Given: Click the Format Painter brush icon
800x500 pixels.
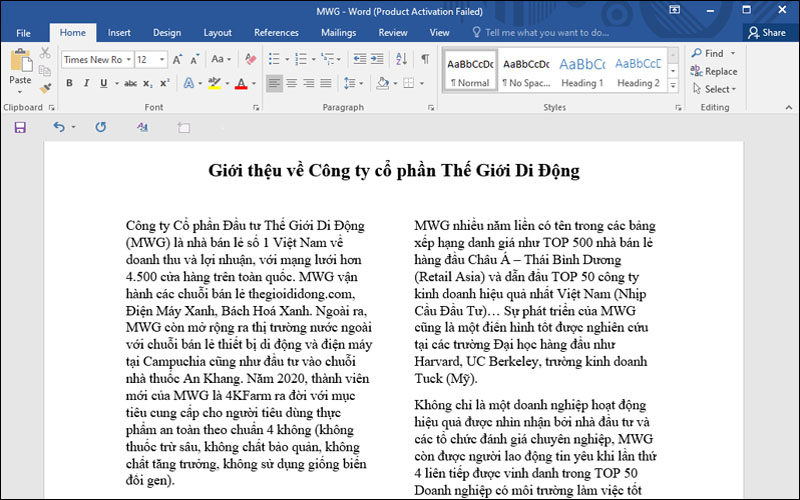Looking at the screenshot, I should coord(46,88).
